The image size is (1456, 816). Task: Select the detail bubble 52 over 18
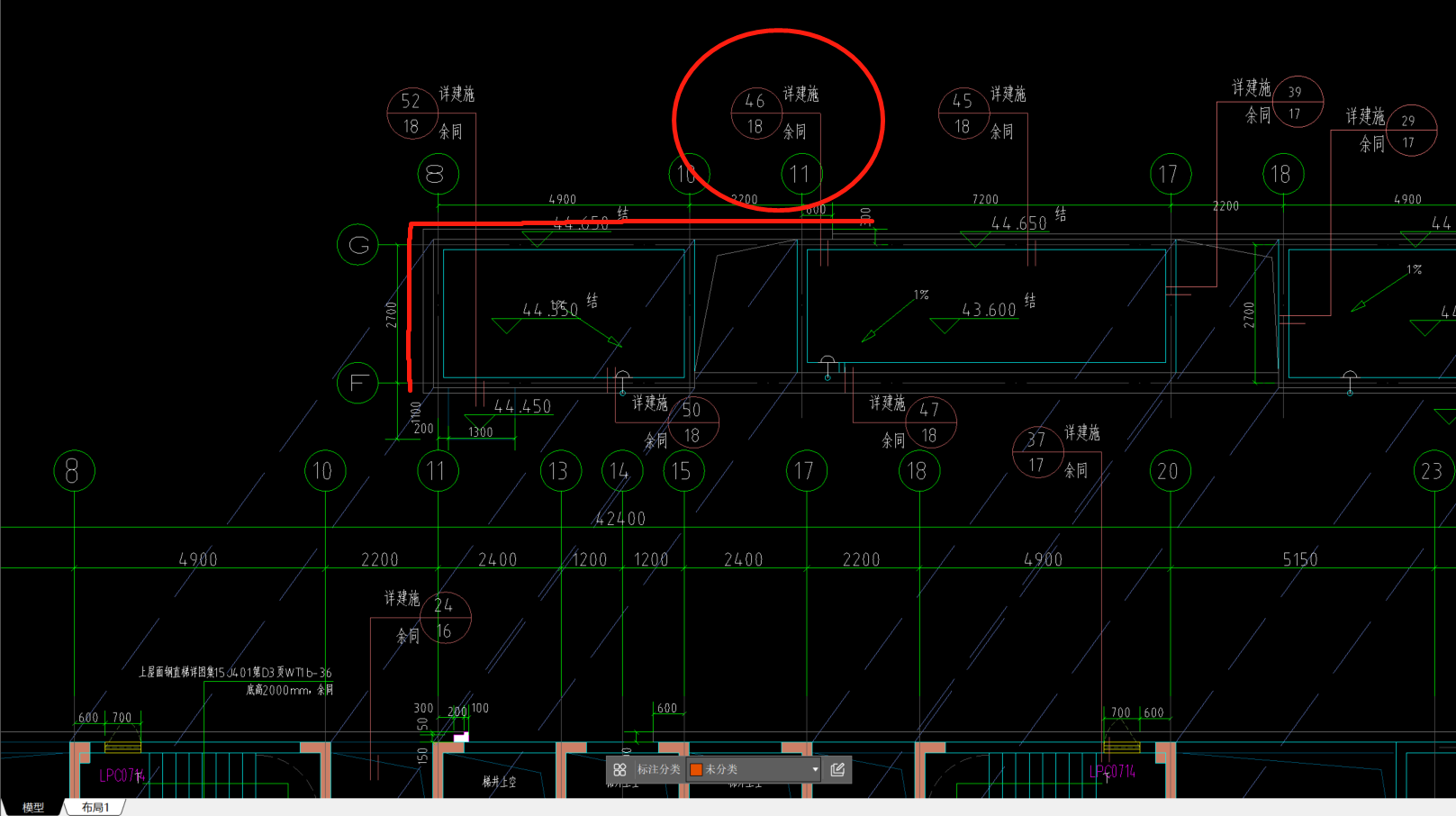coord(411,113)
